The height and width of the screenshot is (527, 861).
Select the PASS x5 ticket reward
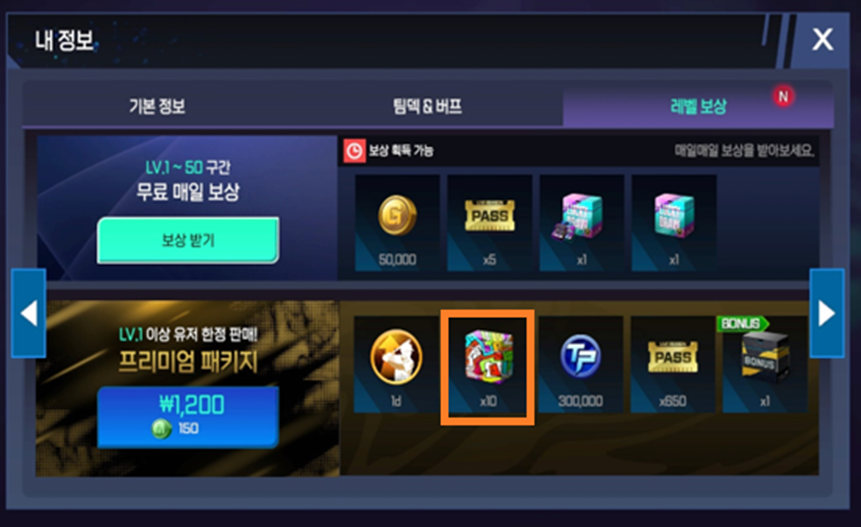coord(489,223)
